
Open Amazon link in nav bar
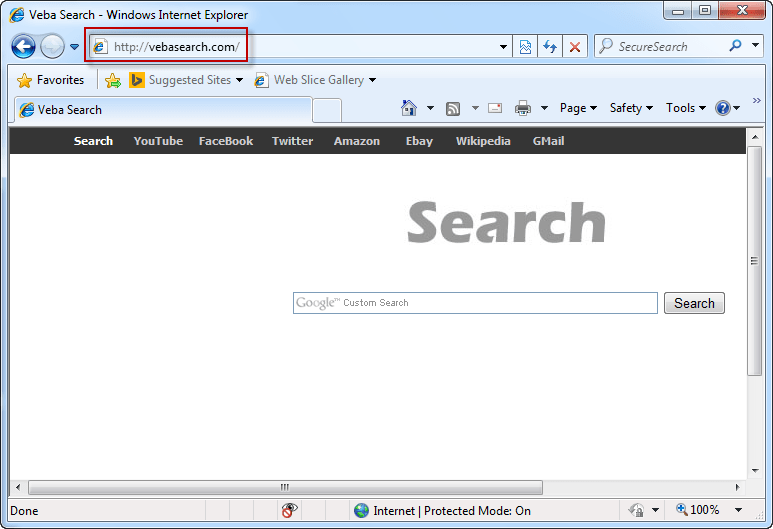pyautogui.click(x=357, y=141)
